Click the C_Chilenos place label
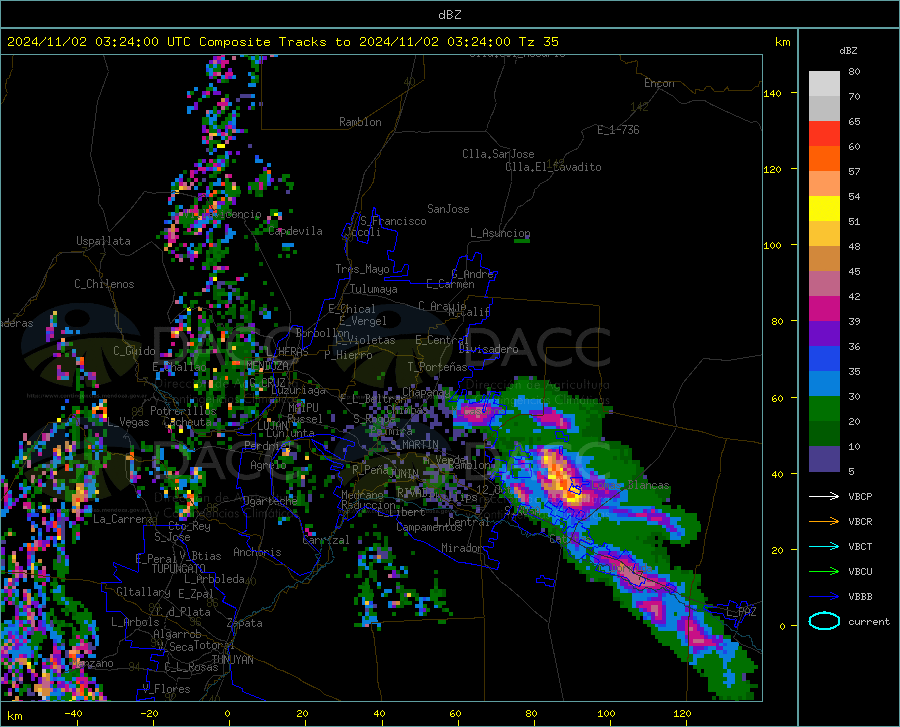900x727 pixels. (104, 284)
